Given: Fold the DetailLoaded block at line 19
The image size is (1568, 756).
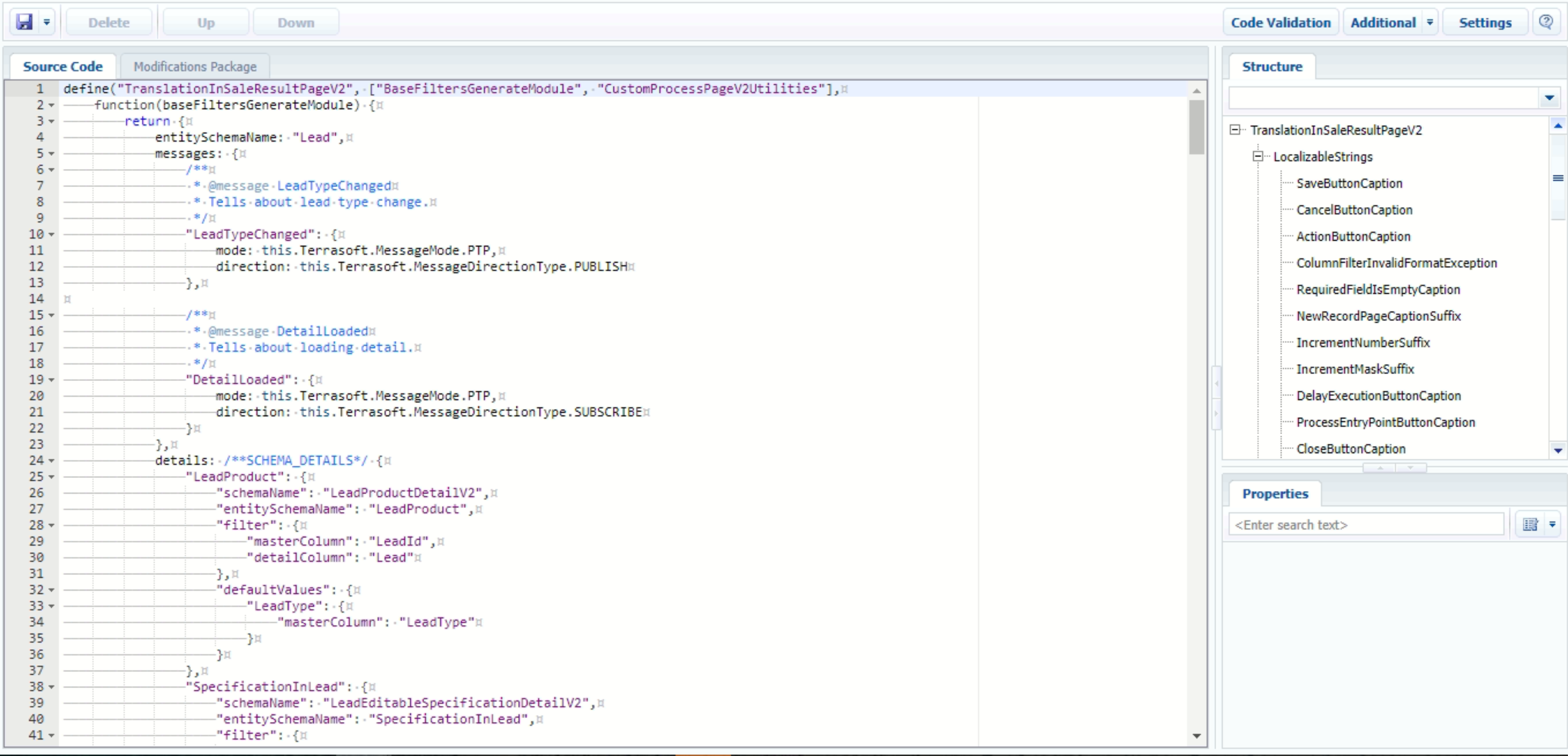Looking at the screenshot, I should pos(52,380).
